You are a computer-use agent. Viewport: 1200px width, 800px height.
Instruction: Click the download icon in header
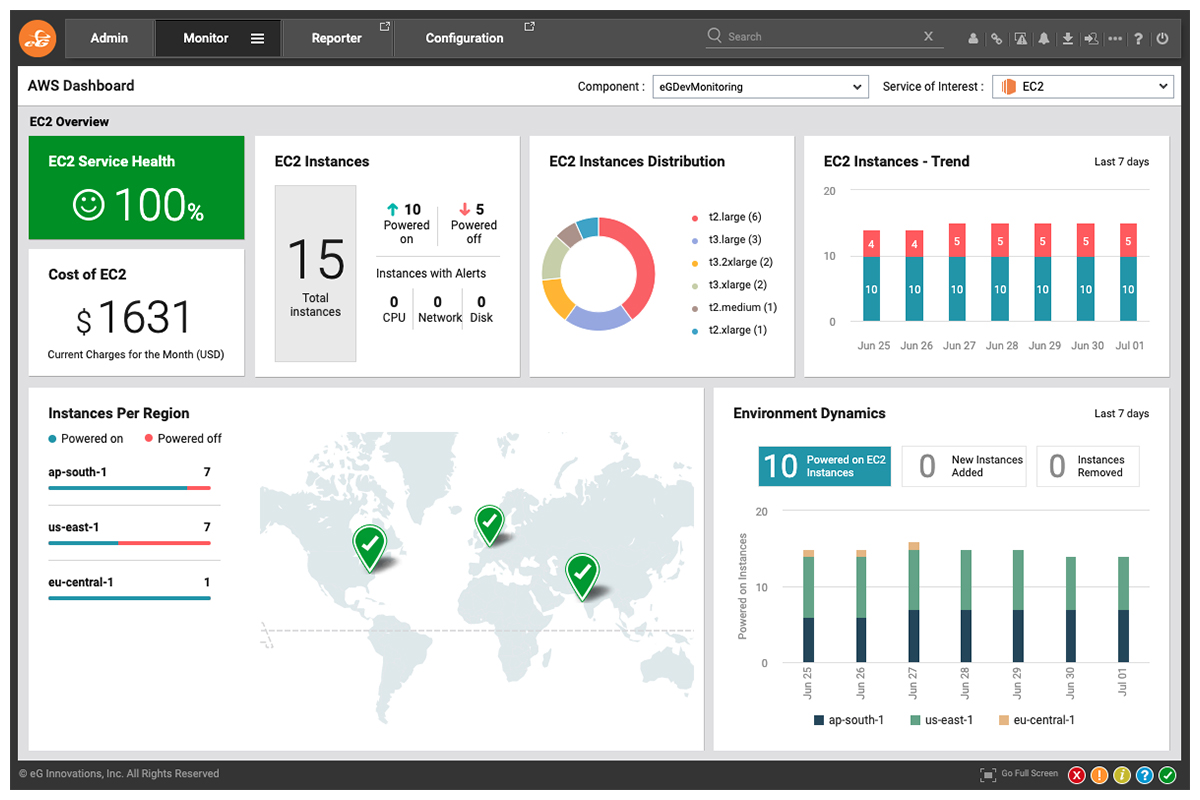(1067, 39)
